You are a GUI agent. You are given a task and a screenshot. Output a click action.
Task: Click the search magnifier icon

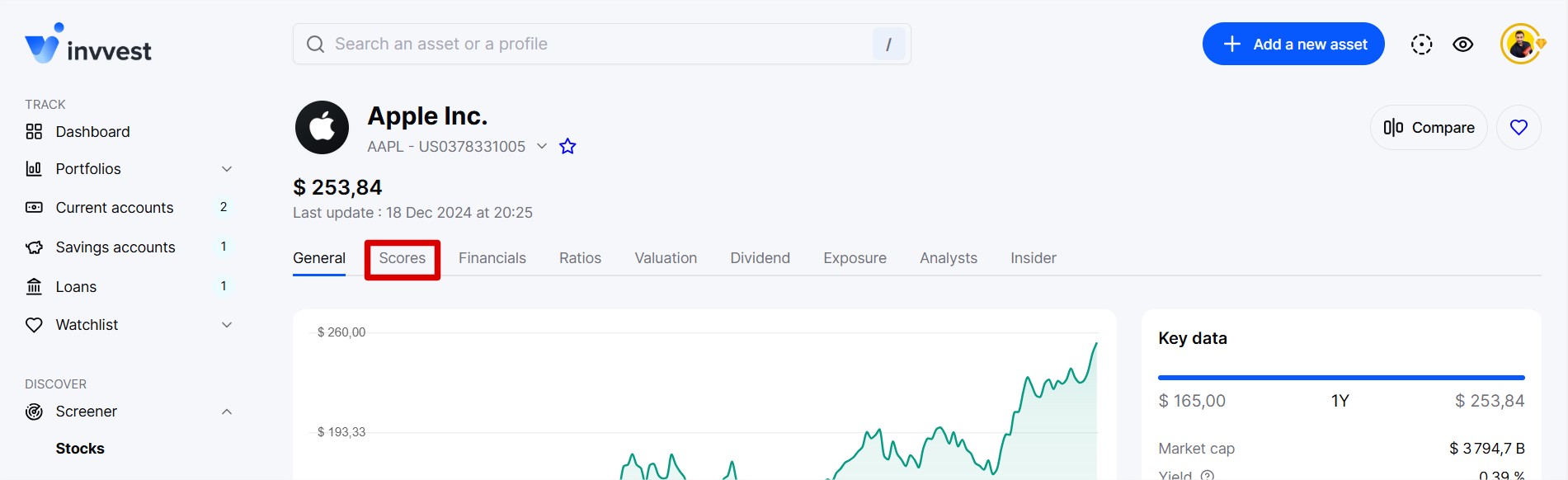point(315,45)
